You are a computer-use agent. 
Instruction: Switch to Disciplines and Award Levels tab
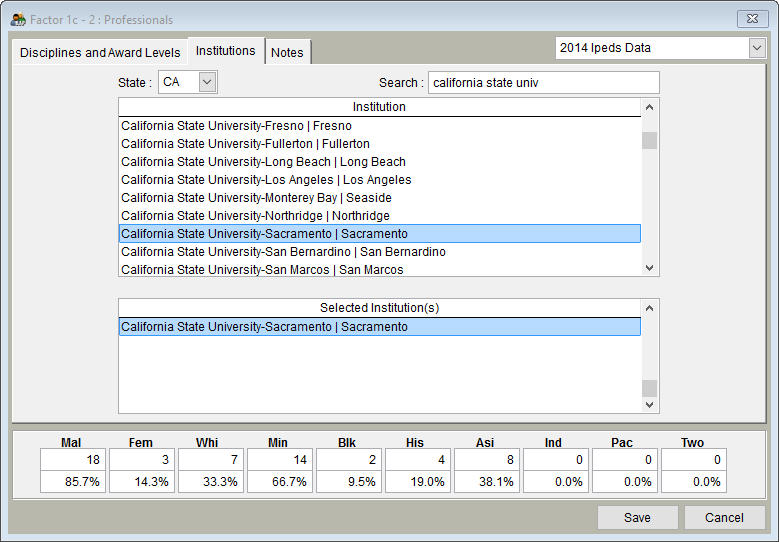(x=100, y=52)
